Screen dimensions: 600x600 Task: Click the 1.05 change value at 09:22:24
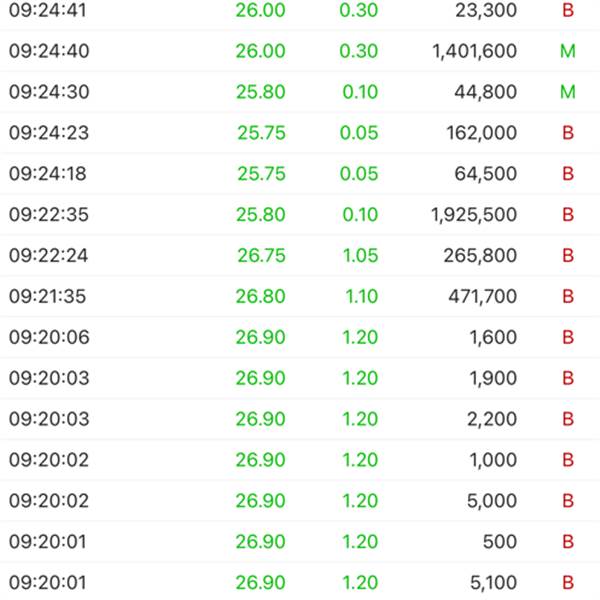click(x=361, y=256)
